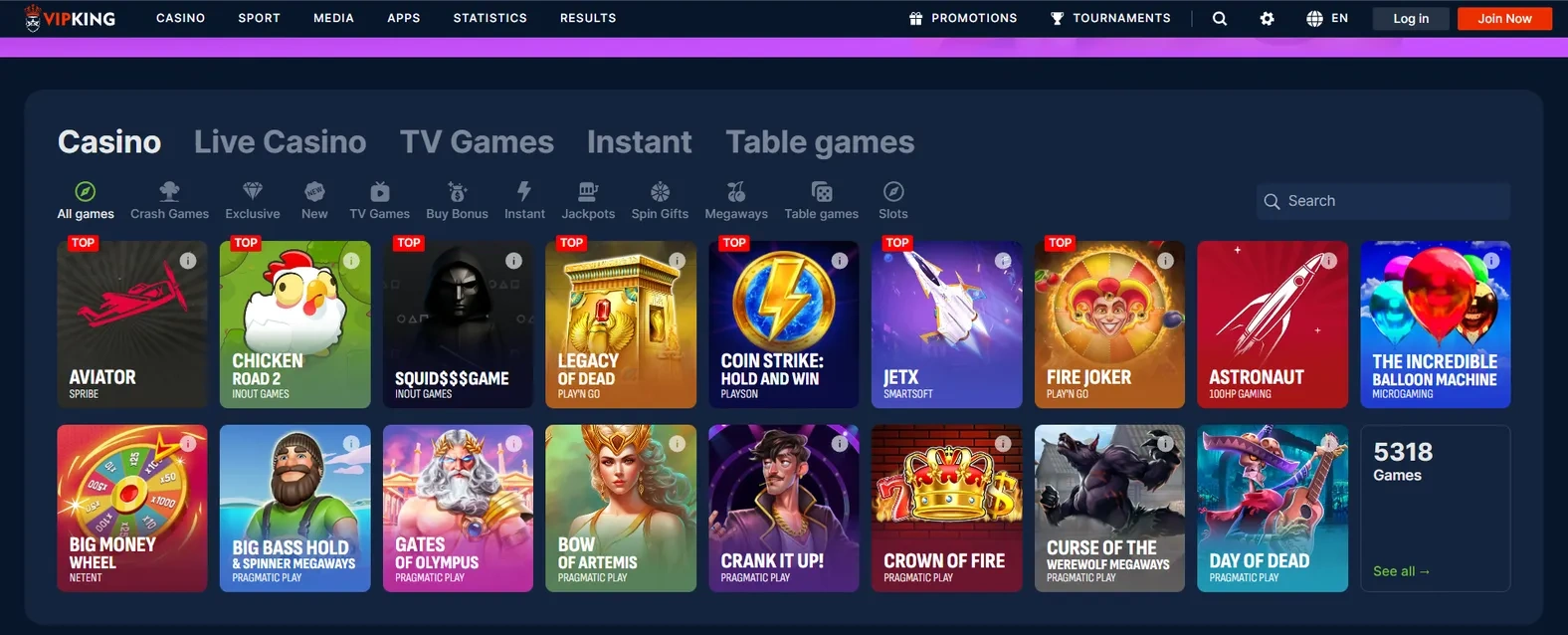Viewport: 1568px width, 635px height.
Task: Select the Exclusive diamond category icon
Action: coord(253,191)
